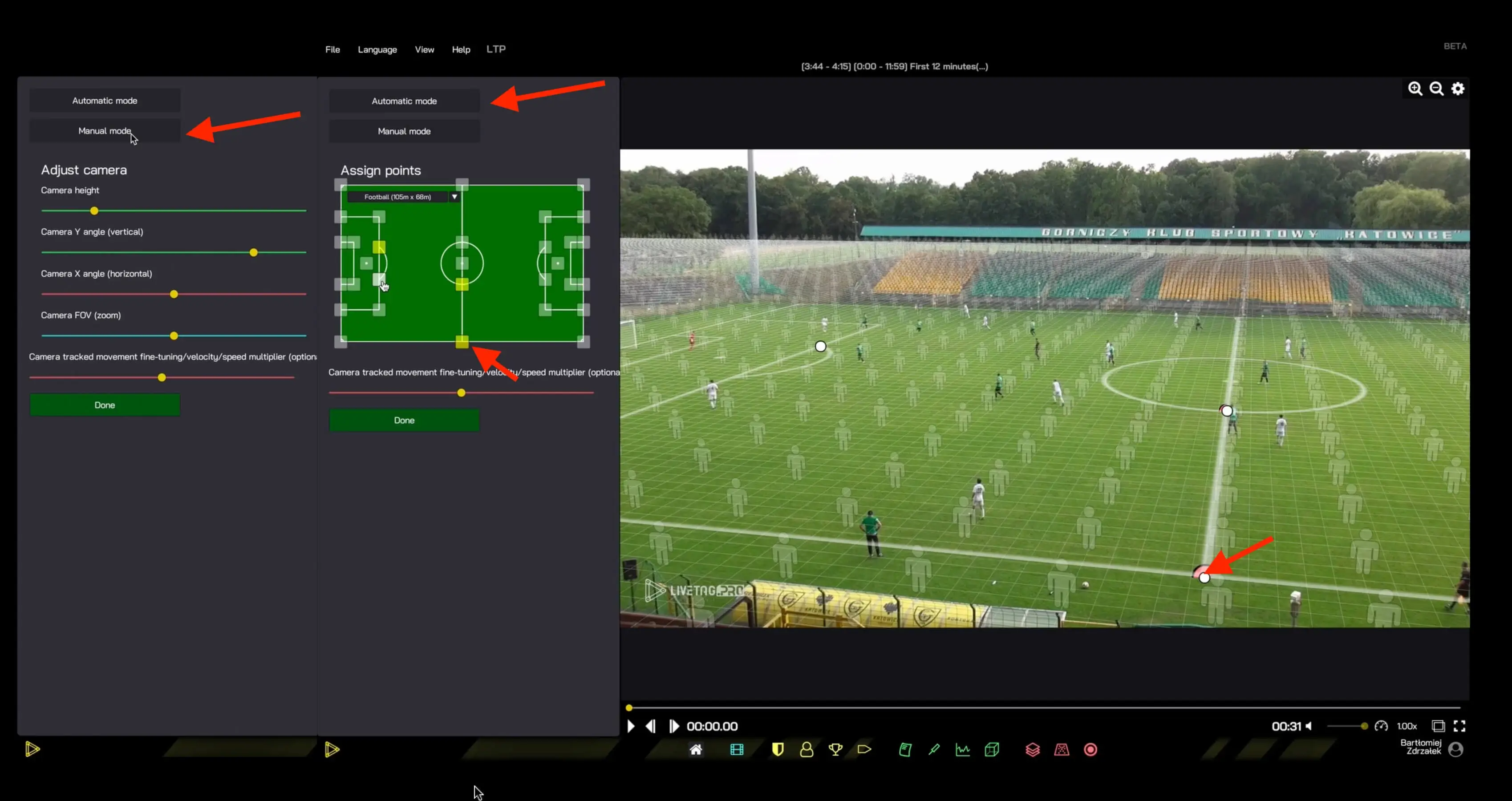Select the green 3D cube icon
The image size is (1512, 801).
click(992, 749)
